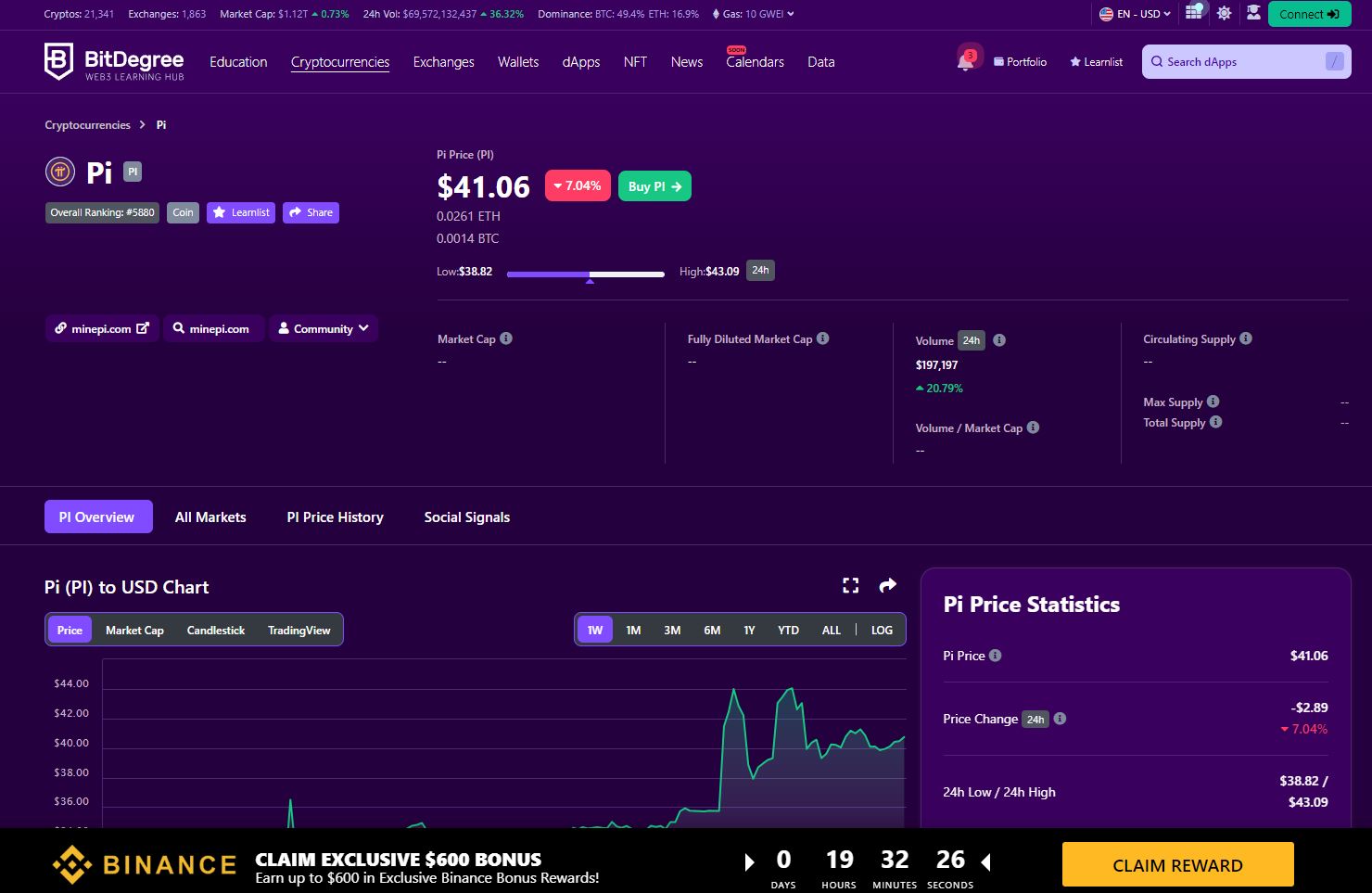Screen dimensions: 1372x893
Task: Select the 1Y chart range
Action: pyautogui.click(x=749, y=630)
